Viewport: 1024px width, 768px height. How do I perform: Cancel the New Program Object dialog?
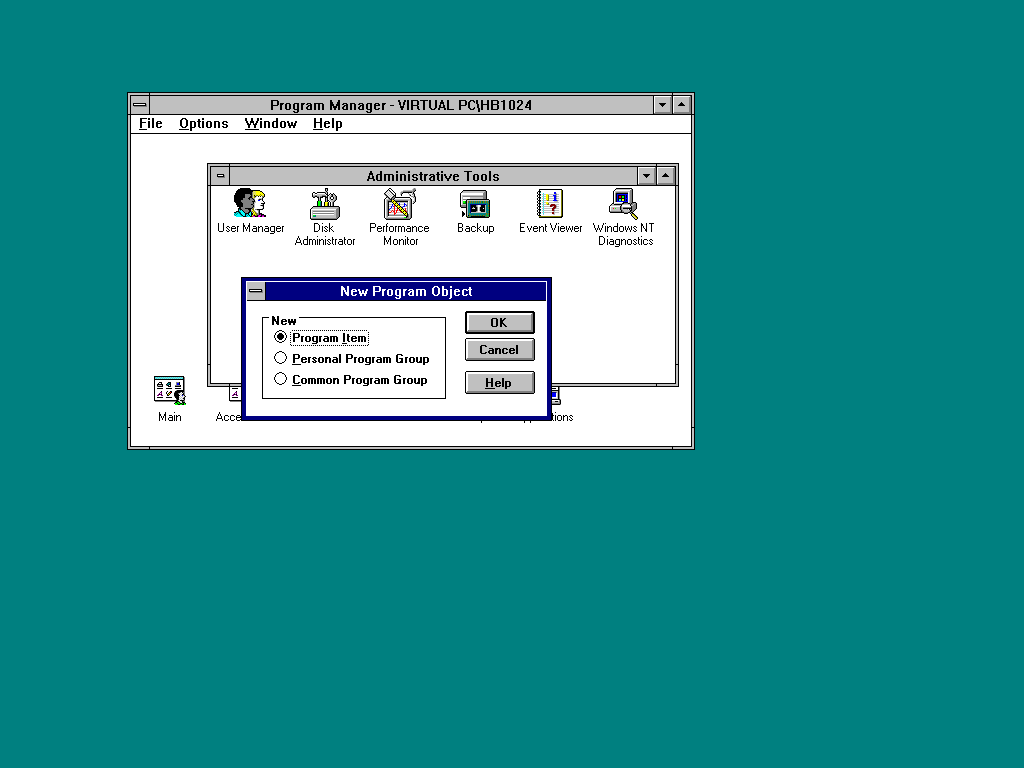(x=500, y=349)
